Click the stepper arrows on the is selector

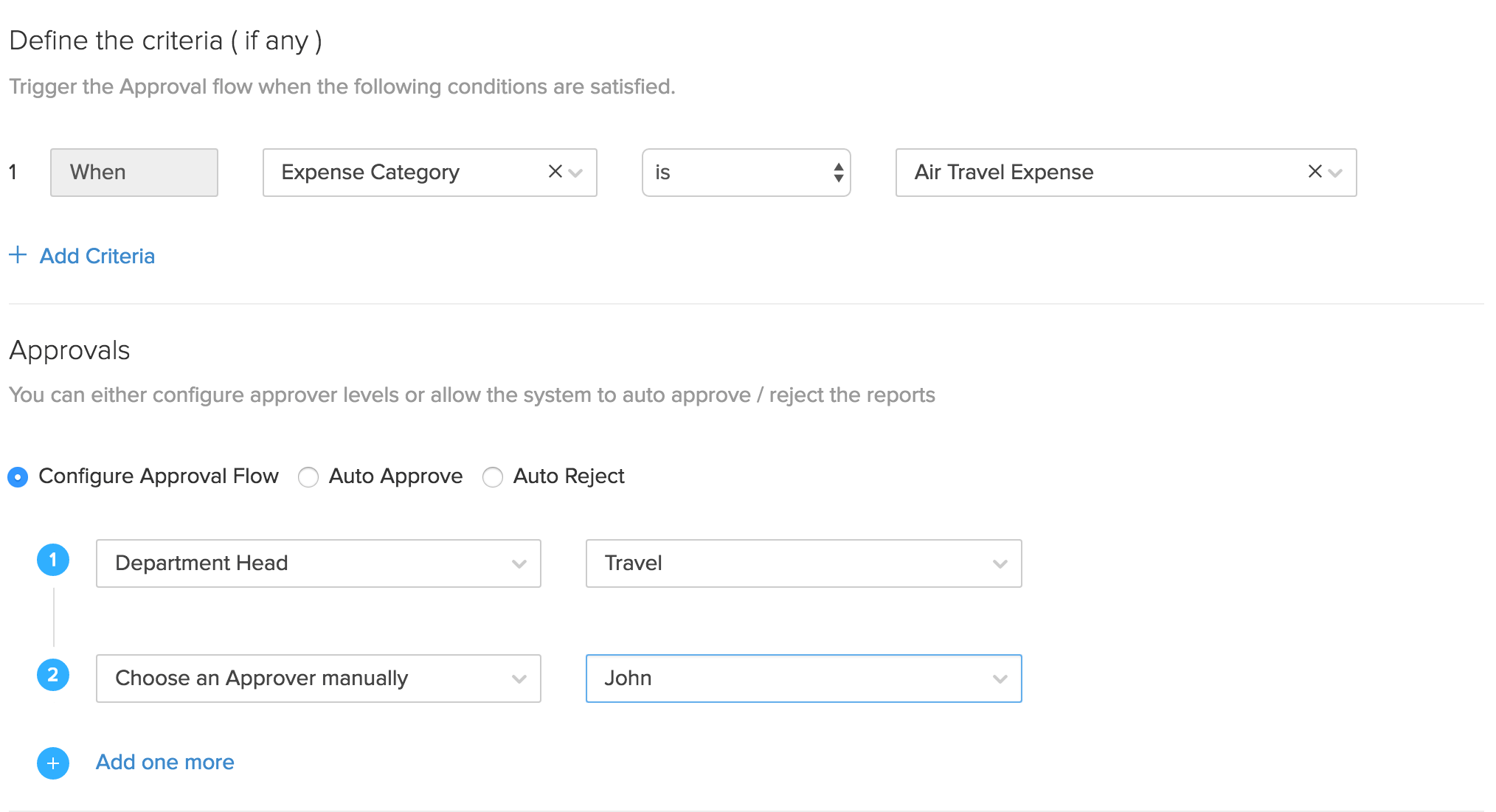837,172
